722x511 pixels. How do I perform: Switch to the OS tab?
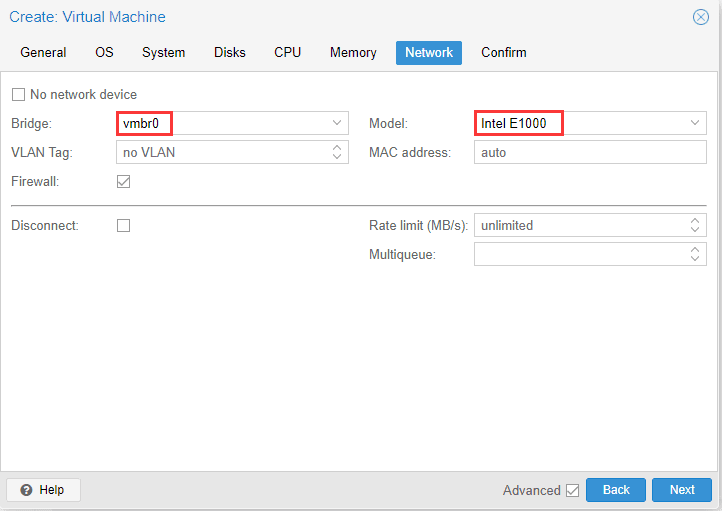click(x=104, y=52)
